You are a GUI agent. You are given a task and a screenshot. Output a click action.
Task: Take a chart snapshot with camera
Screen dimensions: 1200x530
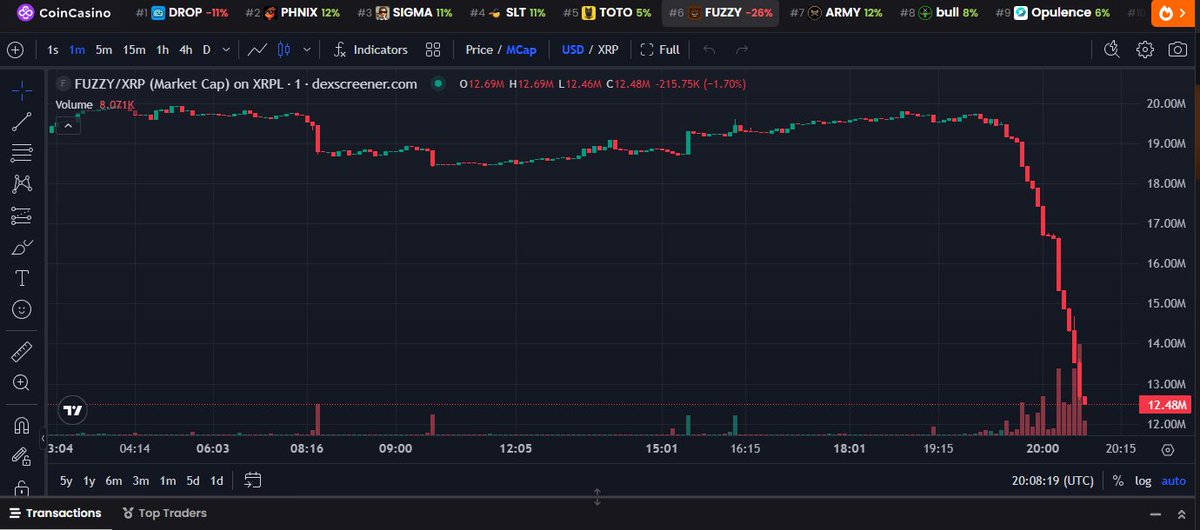coord(1179,49)
